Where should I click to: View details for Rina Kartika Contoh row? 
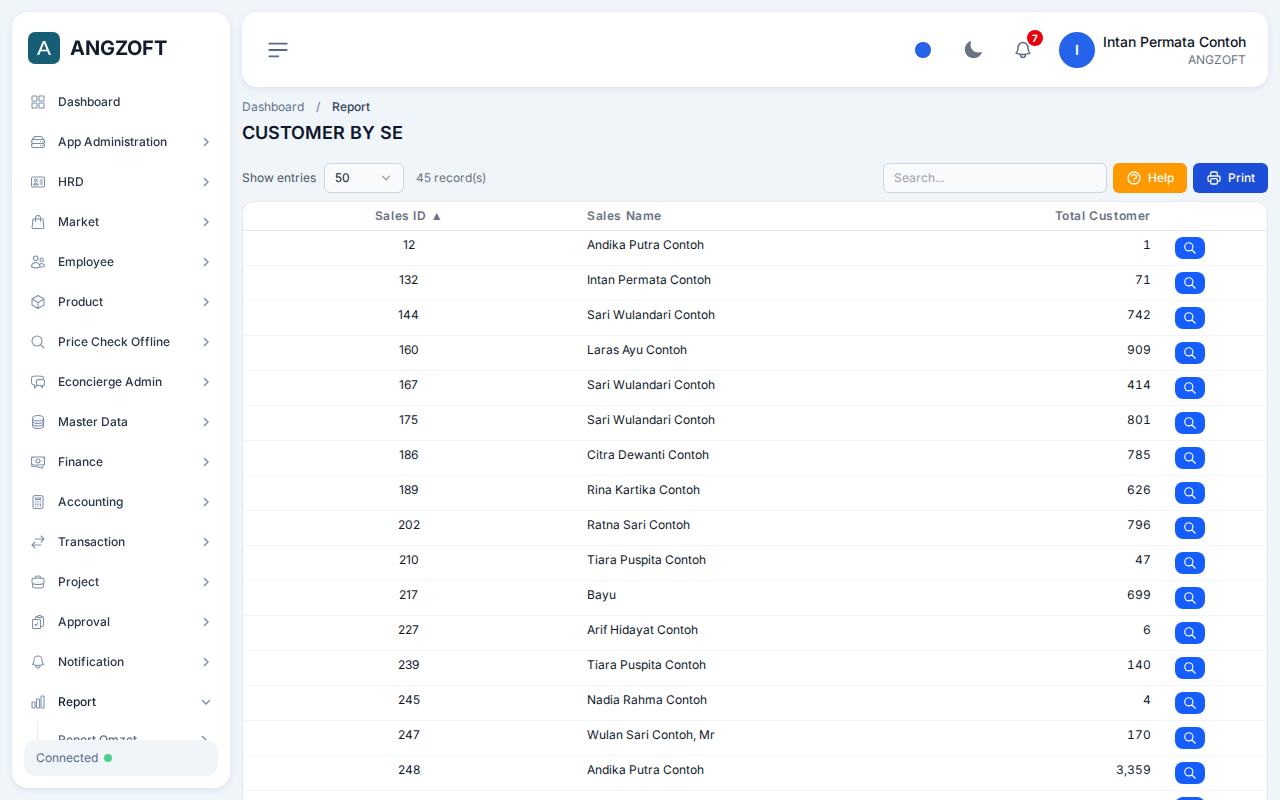click(x=1190, y=493)
